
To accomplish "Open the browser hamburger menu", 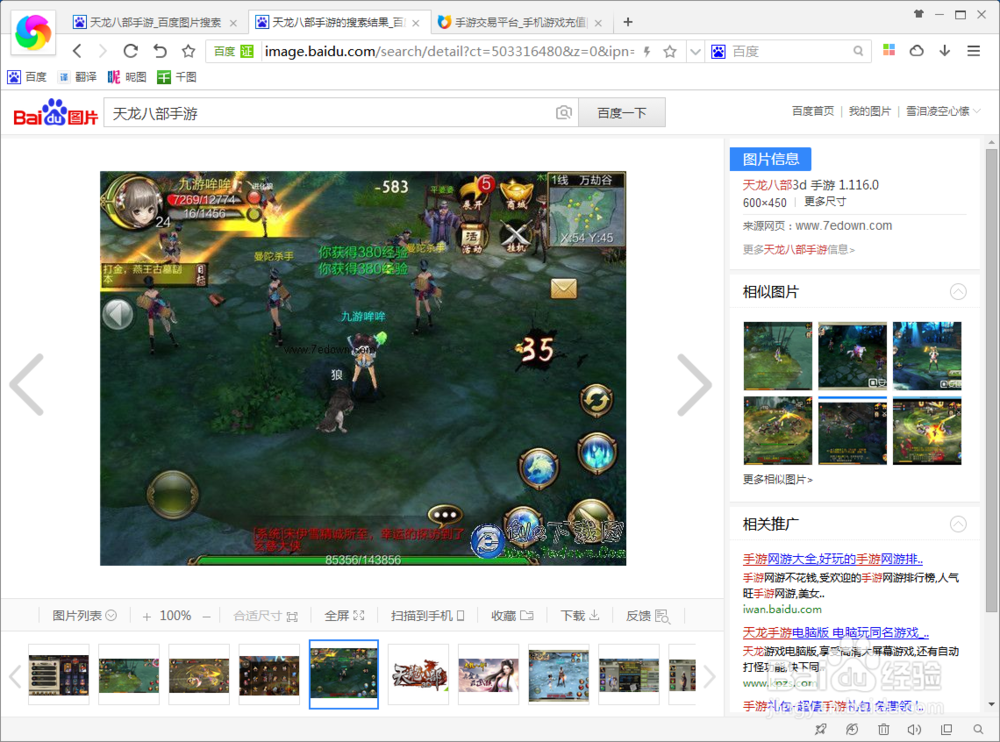I will click(973, 50).
